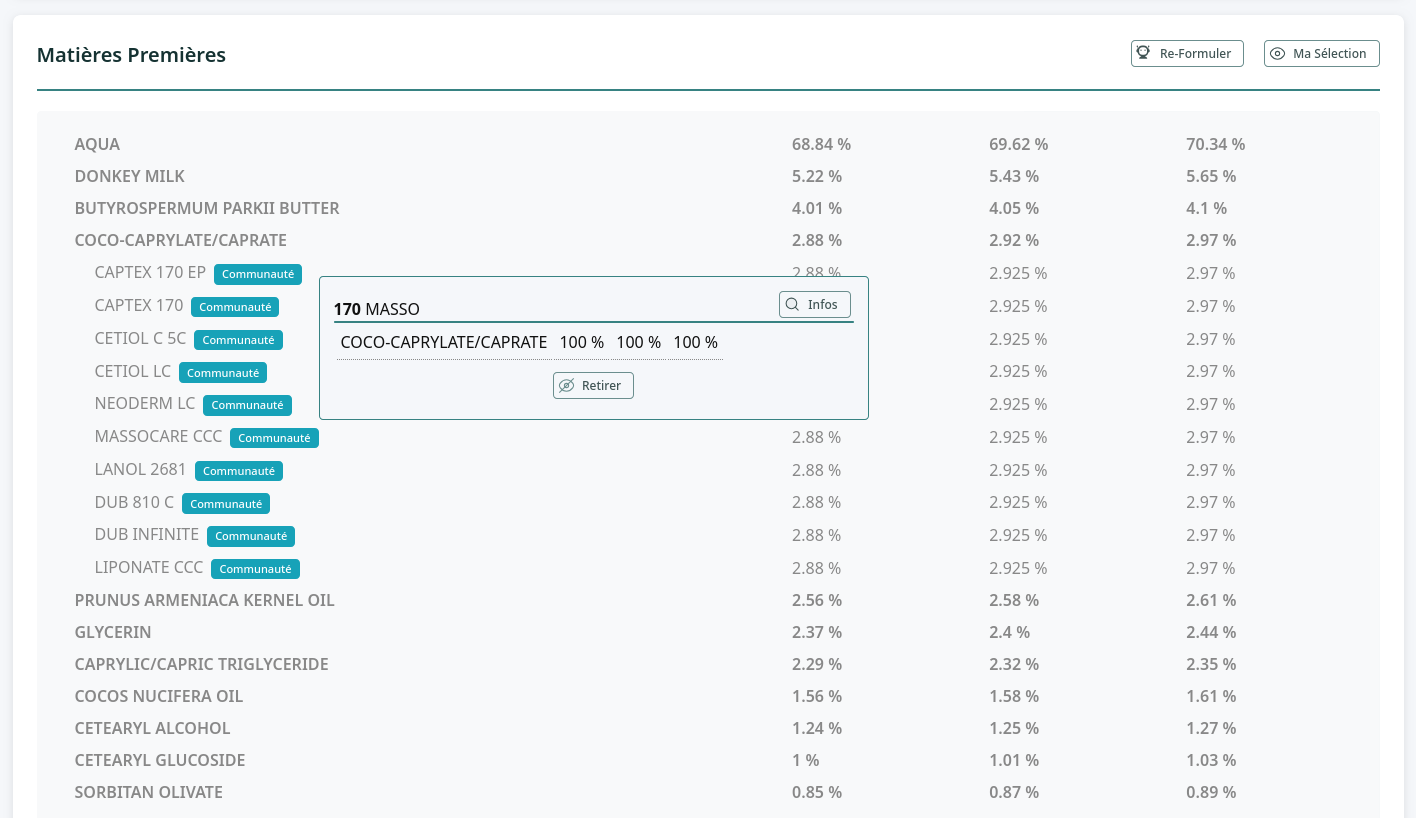
Task: Click COCOS NUCIFERA OIL's 1.58 % value
Action: [x=1014, y=696]
